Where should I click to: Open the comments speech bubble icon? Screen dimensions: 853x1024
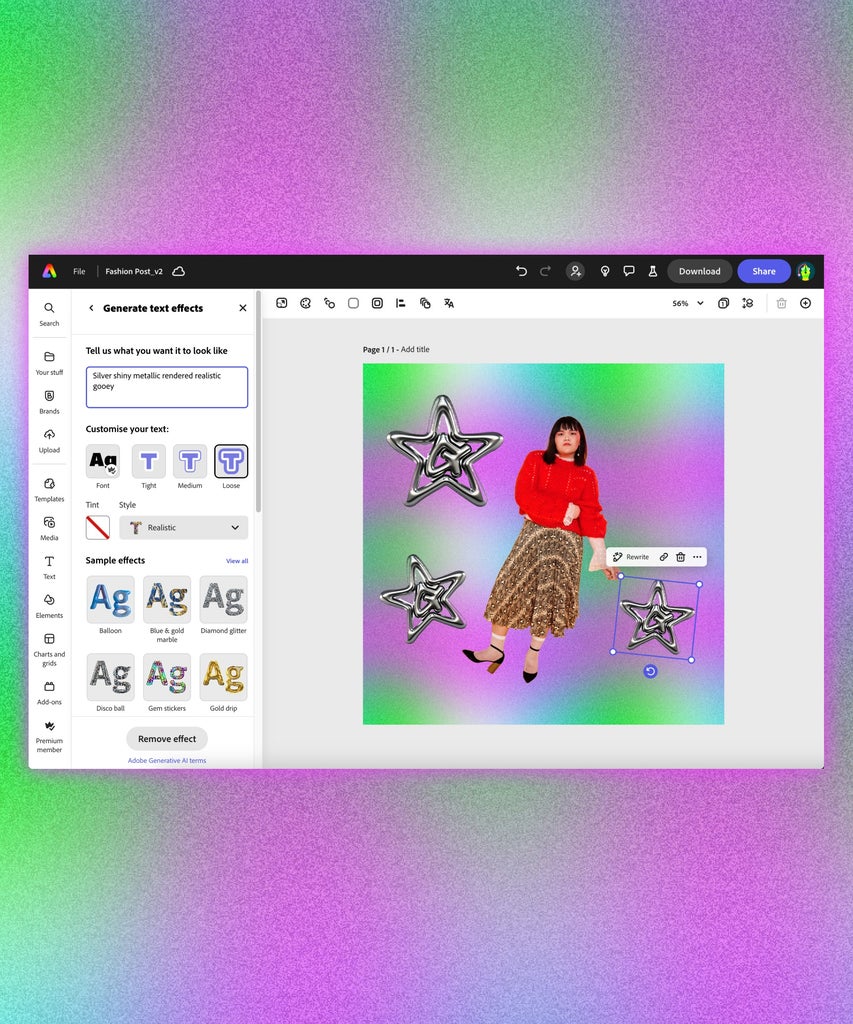(x=629, y=271)
